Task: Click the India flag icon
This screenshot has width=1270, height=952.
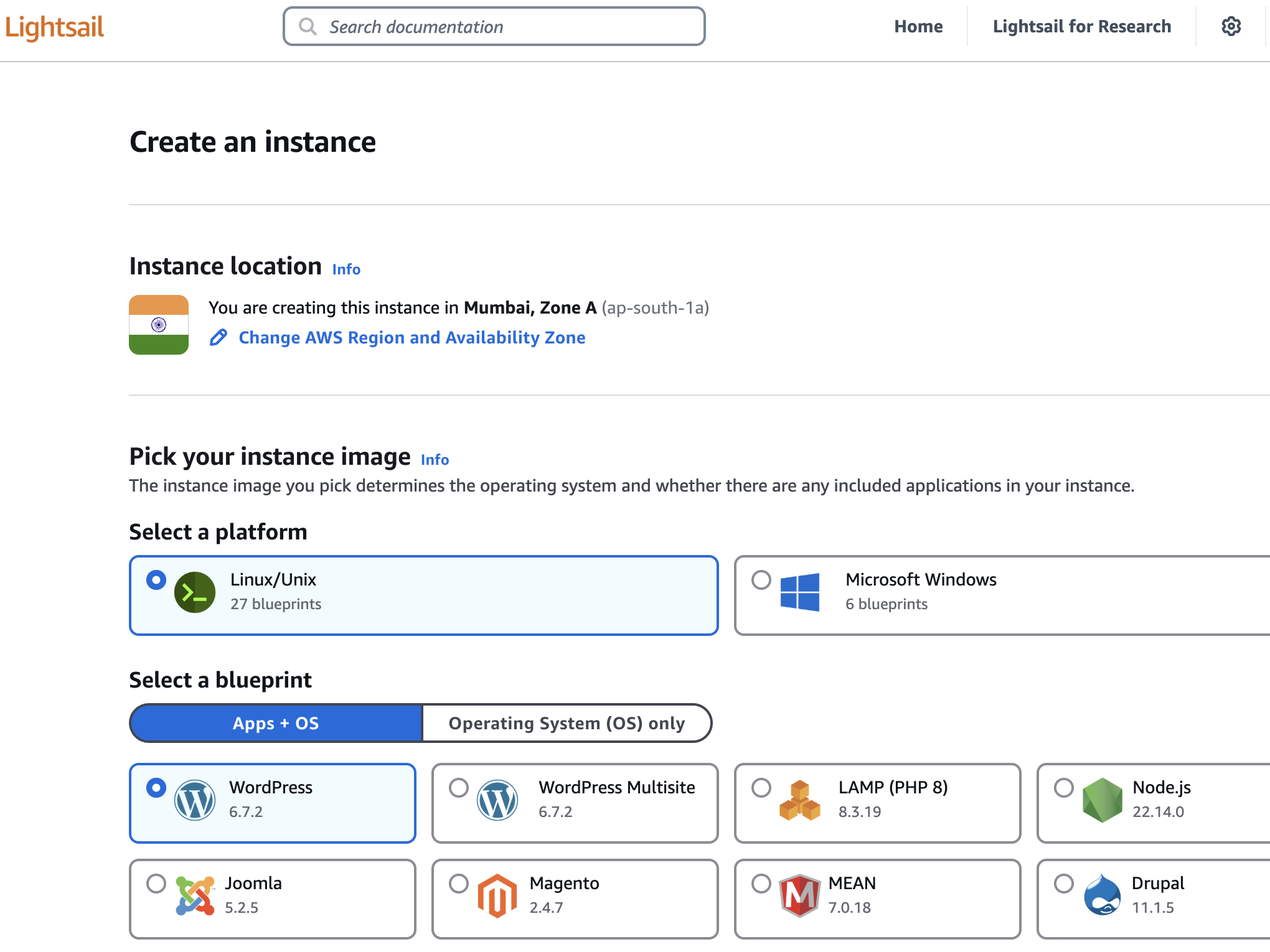Action: tap(159, 325)
